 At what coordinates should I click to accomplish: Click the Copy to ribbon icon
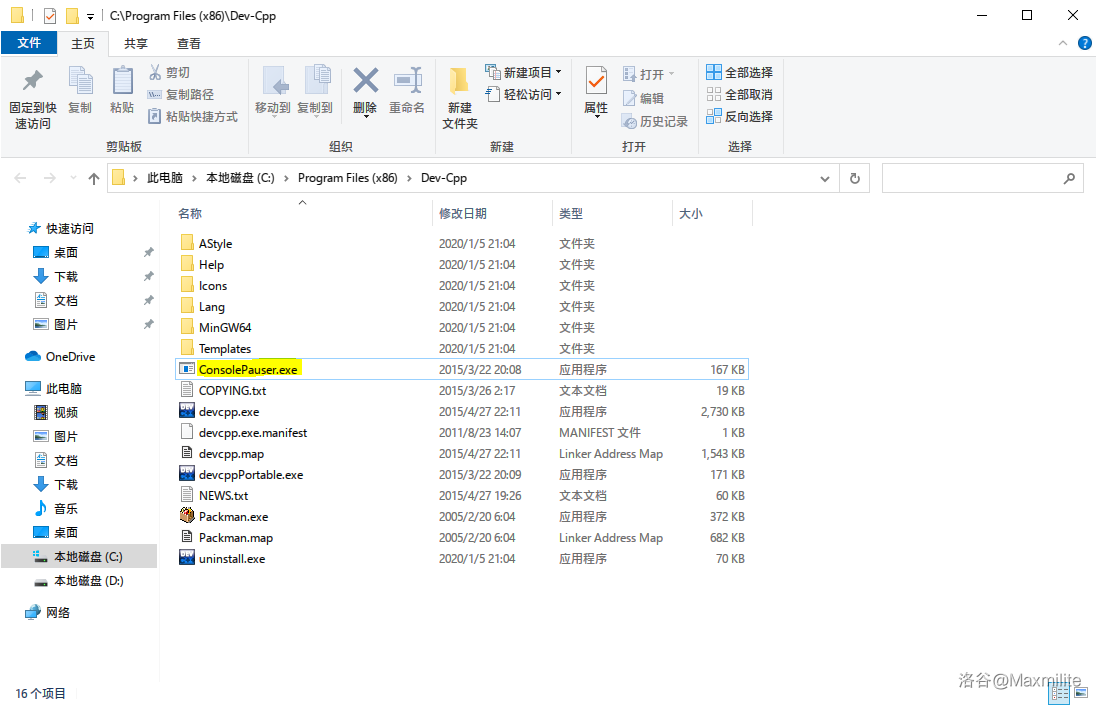coord(316,80)
